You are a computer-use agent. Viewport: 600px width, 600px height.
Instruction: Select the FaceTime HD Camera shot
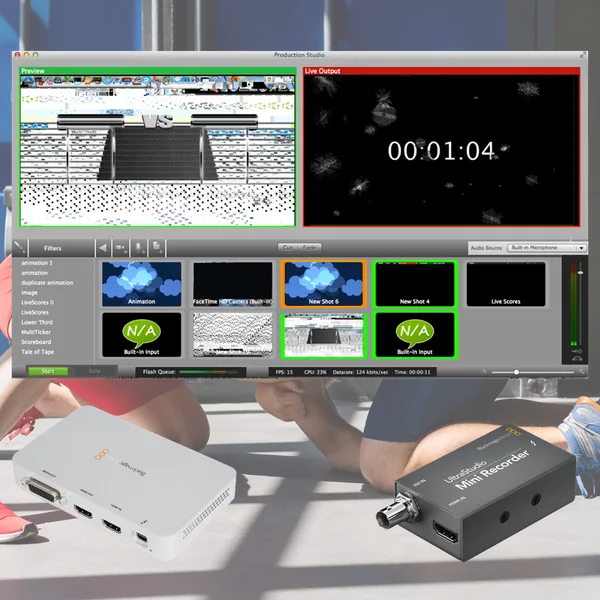(x=233, y=284)
